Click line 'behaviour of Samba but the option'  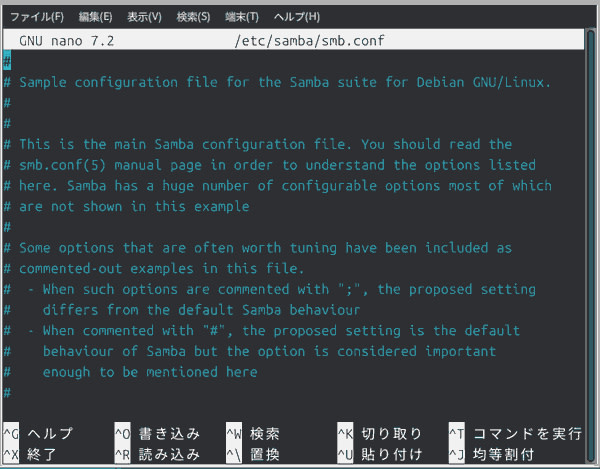click(249, 352)
